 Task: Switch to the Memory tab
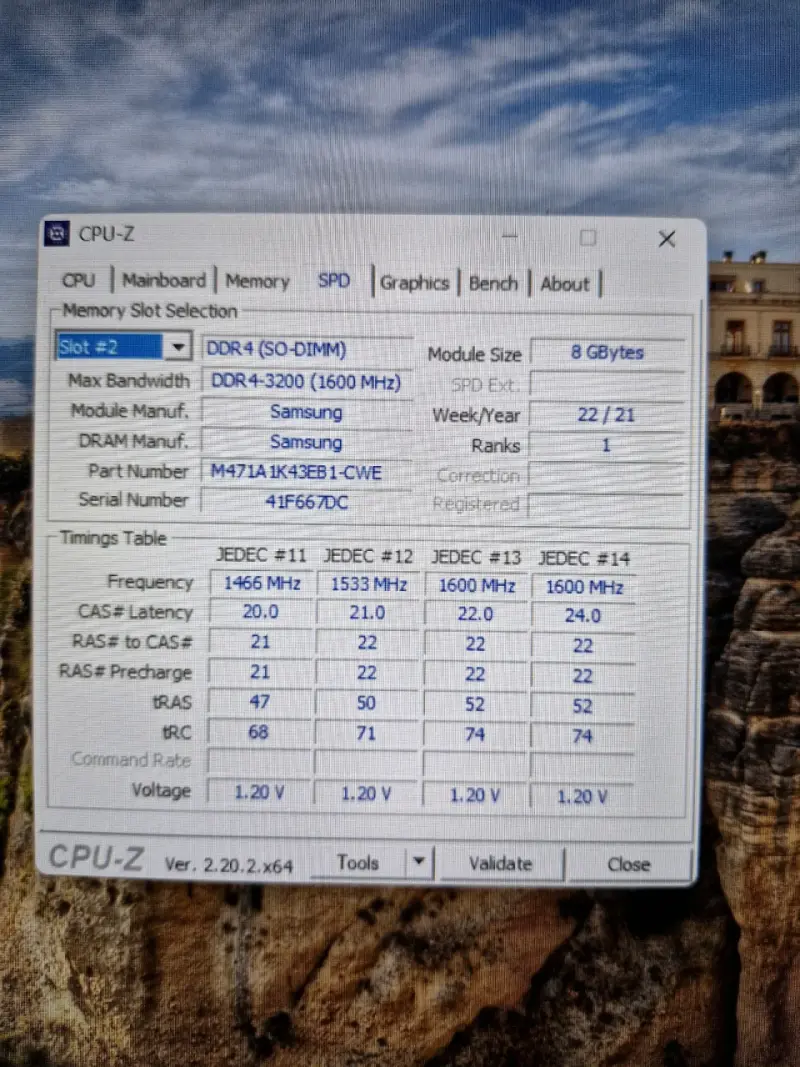coord(257,281)
